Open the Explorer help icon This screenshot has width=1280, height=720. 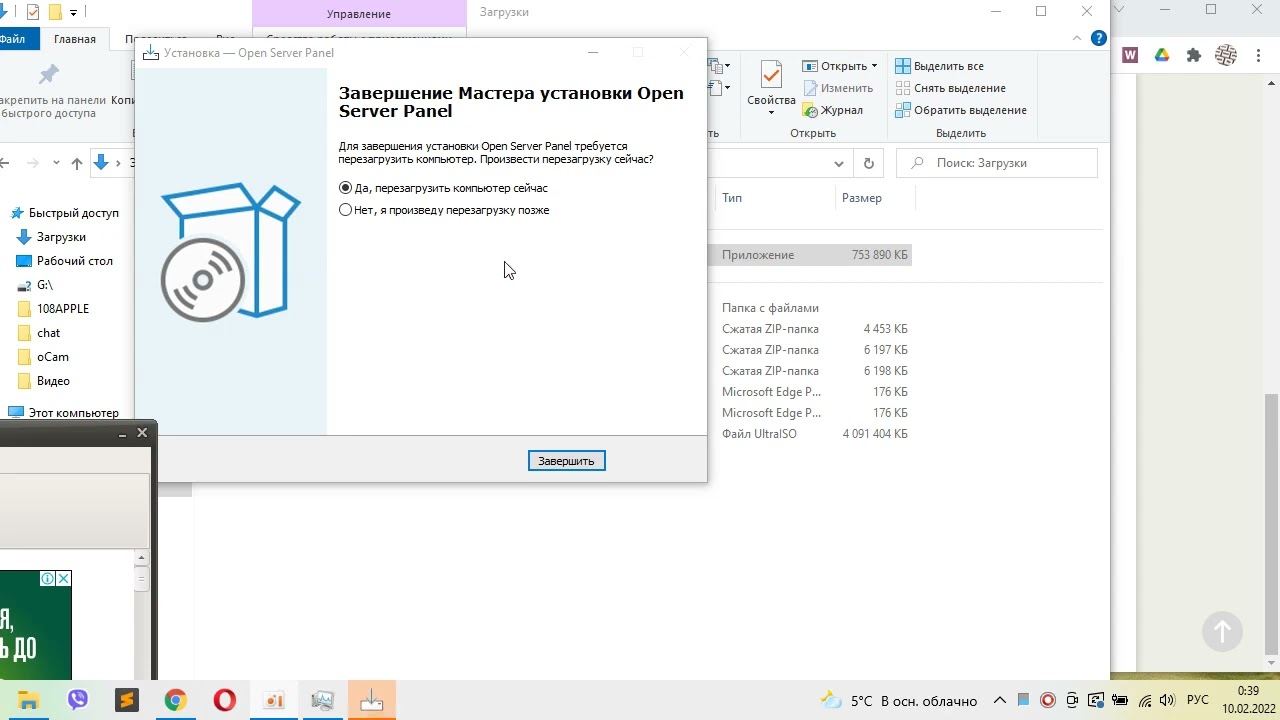(1099, 39)
